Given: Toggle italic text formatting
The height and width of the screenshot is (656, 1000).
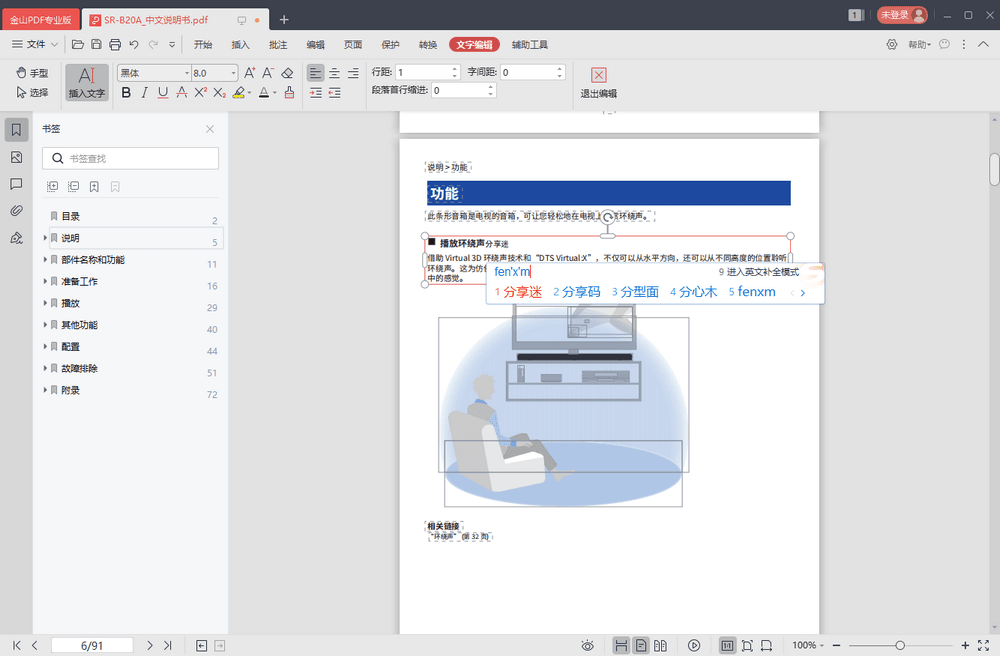Looking at the screenshot, I should point(144,93).
